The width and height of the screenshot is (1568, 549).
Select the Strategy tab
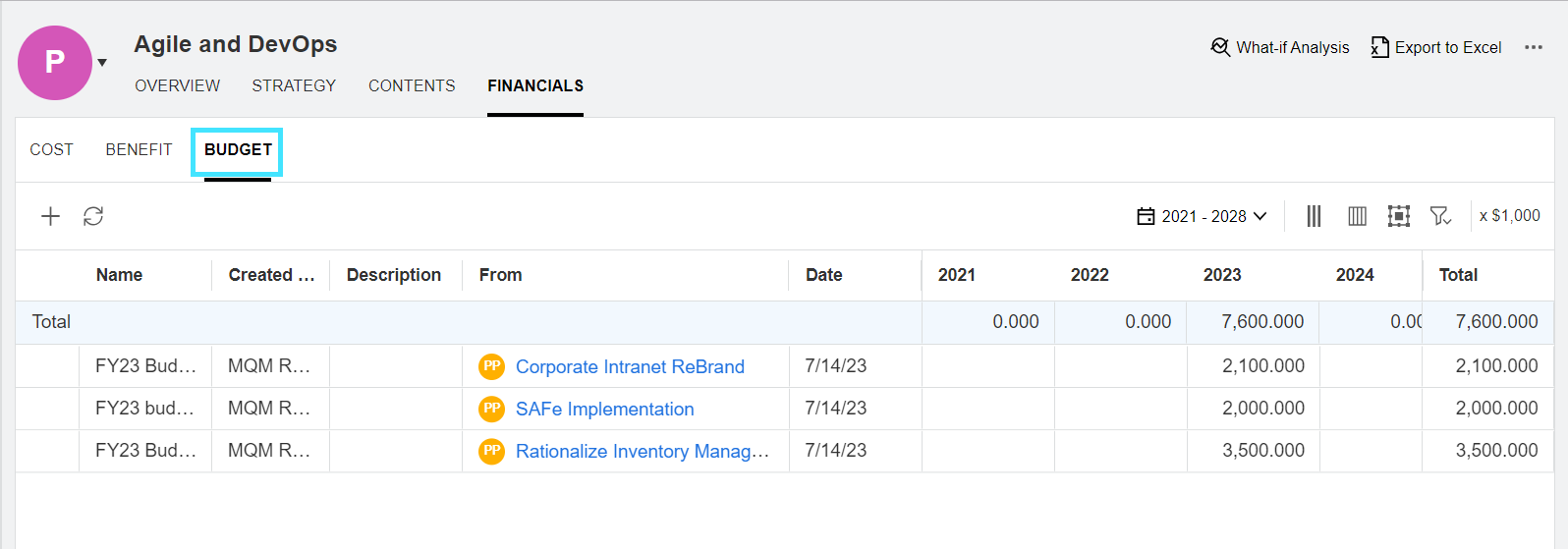294,85
